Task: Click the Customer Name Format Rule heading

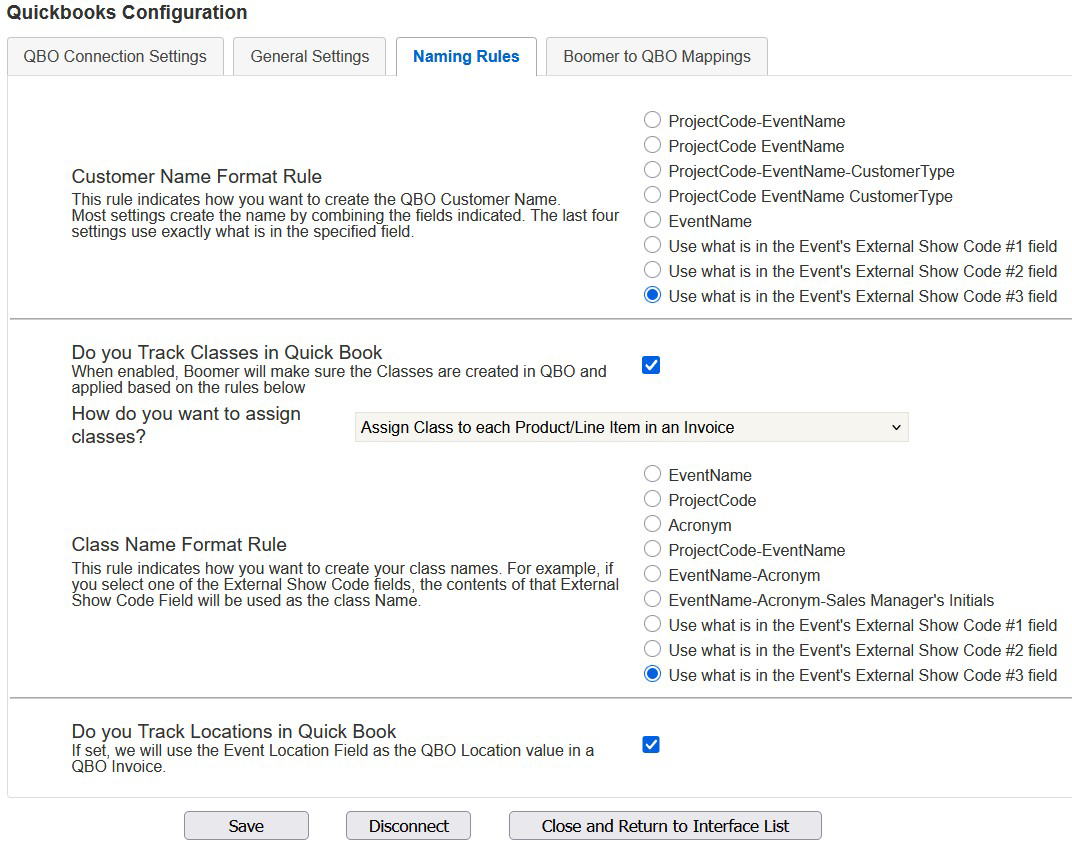Action: click(197, 176)
